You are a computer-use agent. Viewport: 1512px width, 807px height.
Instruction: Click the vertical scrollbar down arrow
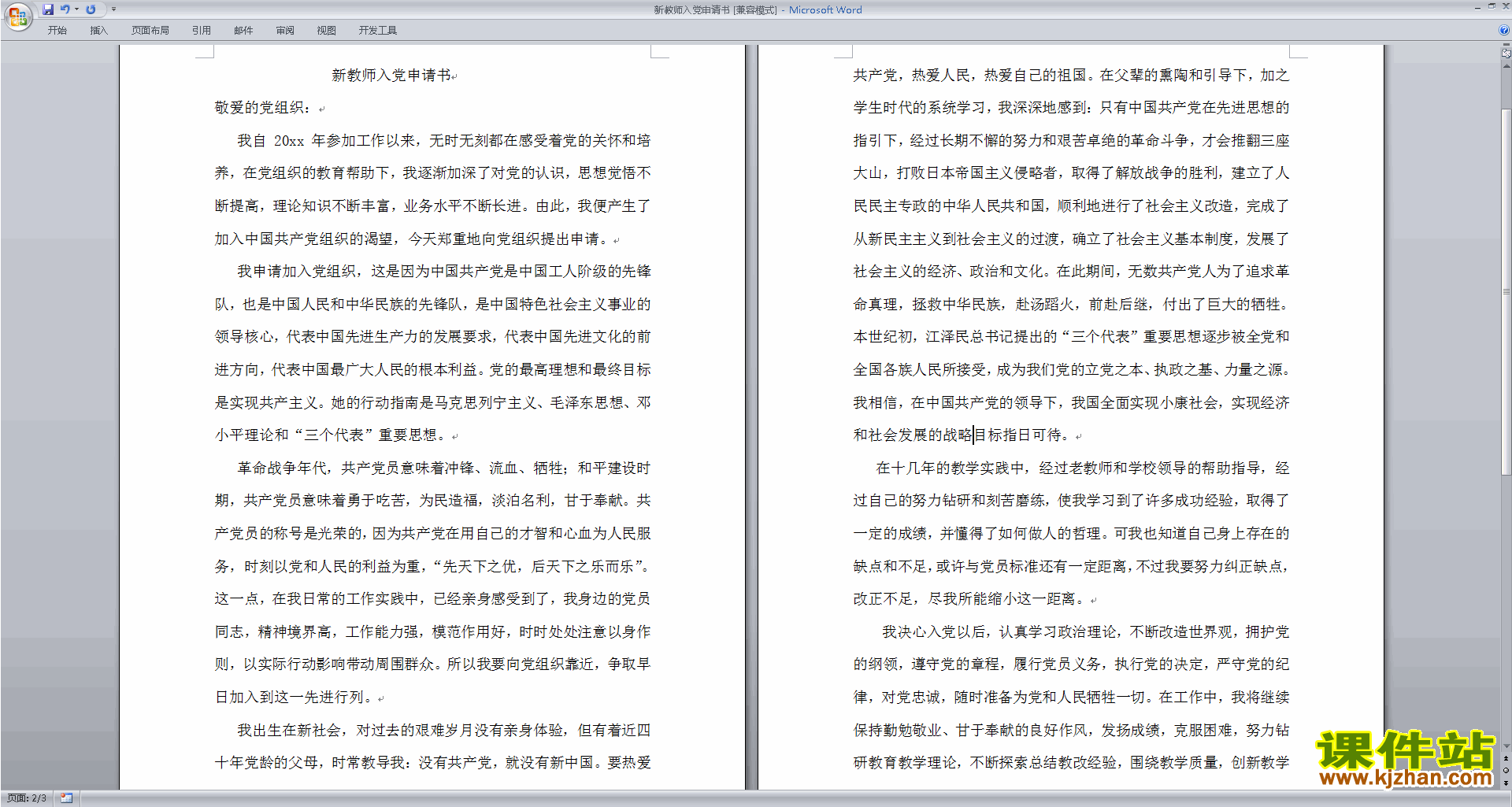tap(1506, 746)
